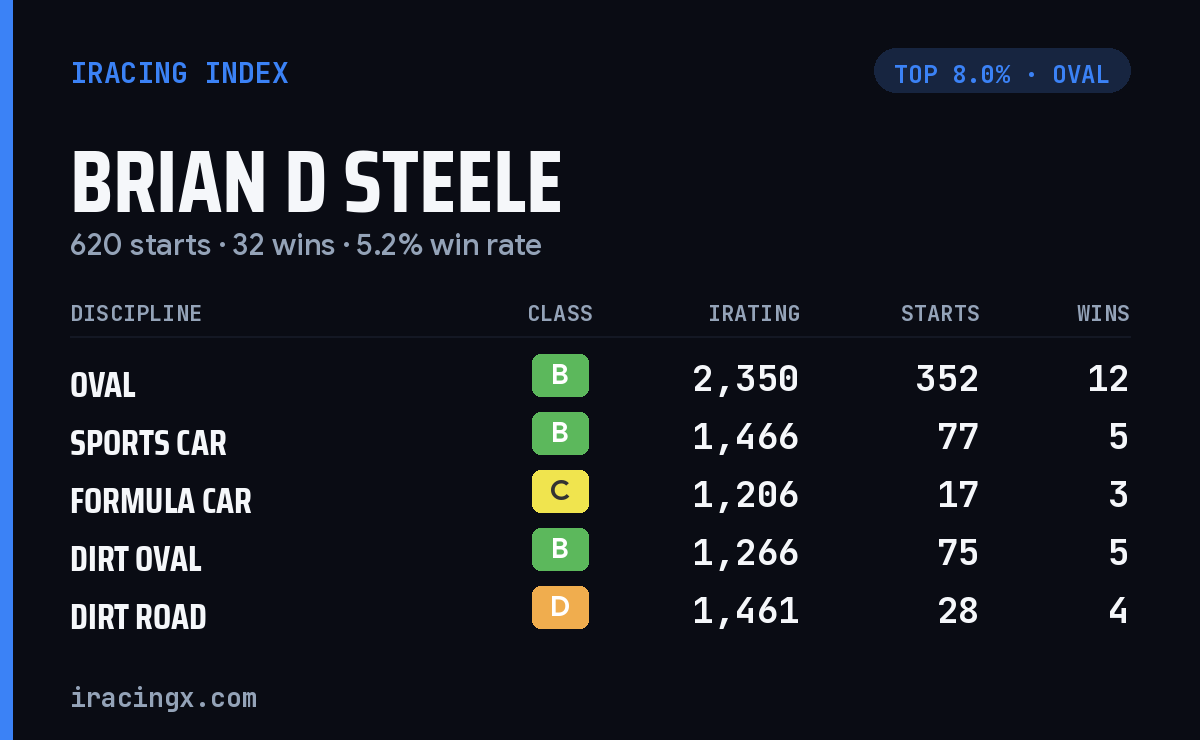Viewport: 1200px width, 740px height.
Task: Click the Dirt Oval class B badge
Action: (560, 550)
